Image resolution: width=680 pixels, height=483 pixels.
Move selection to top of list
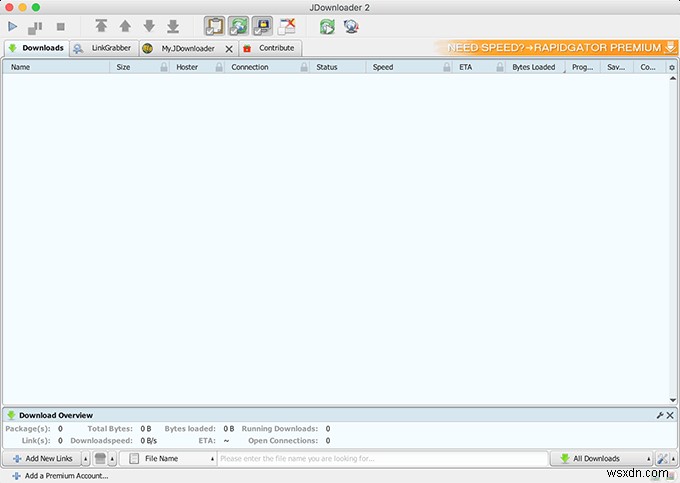pyautogui.click(x=101, y=26)
